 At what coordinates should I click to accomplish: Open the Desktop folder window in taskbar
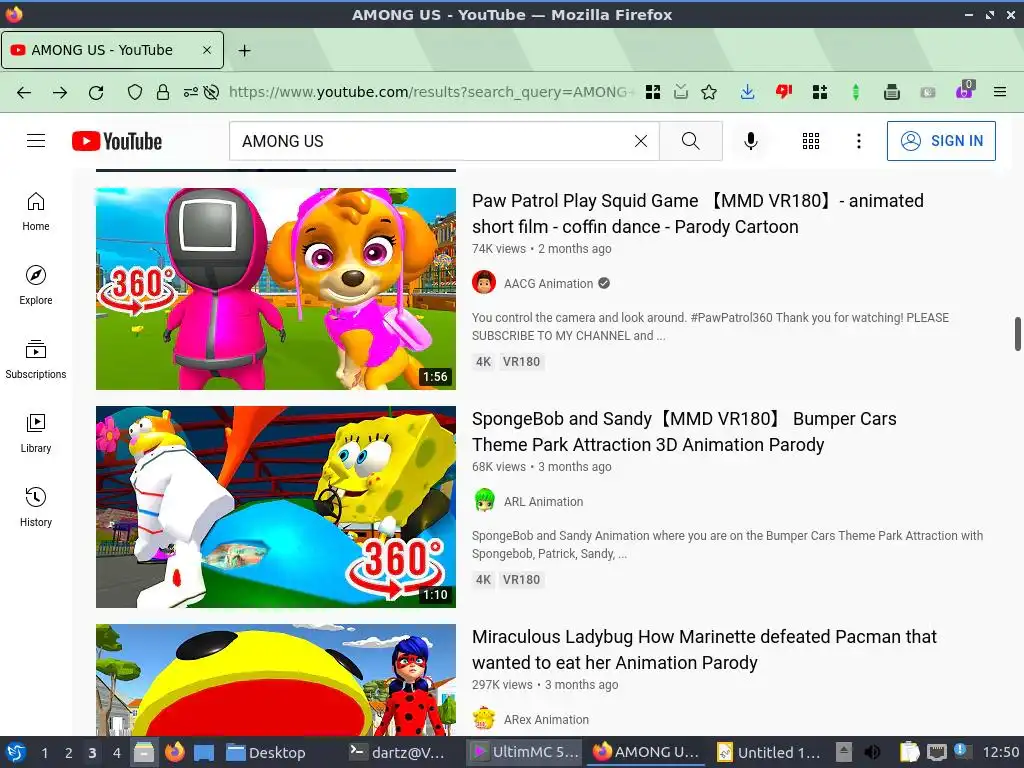(x=266, y=752)
